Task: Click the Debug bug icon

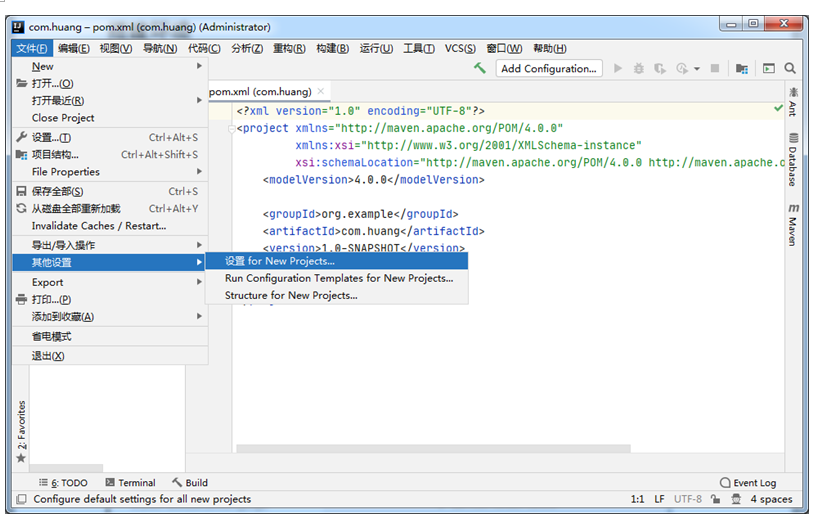Action: point(639,68)
